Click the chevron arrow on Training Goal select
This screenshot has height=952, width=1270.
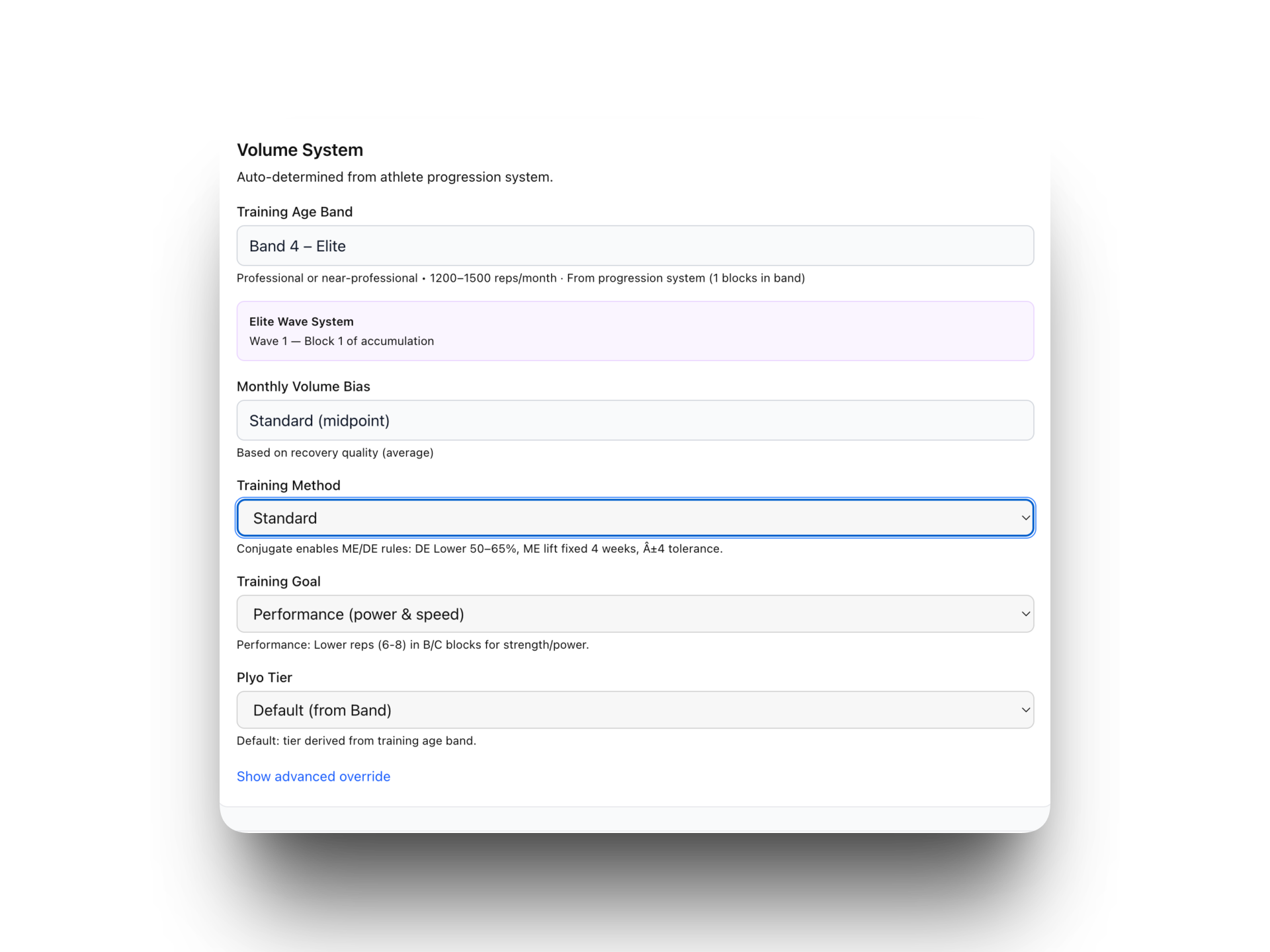click(x=1025, y=614)
